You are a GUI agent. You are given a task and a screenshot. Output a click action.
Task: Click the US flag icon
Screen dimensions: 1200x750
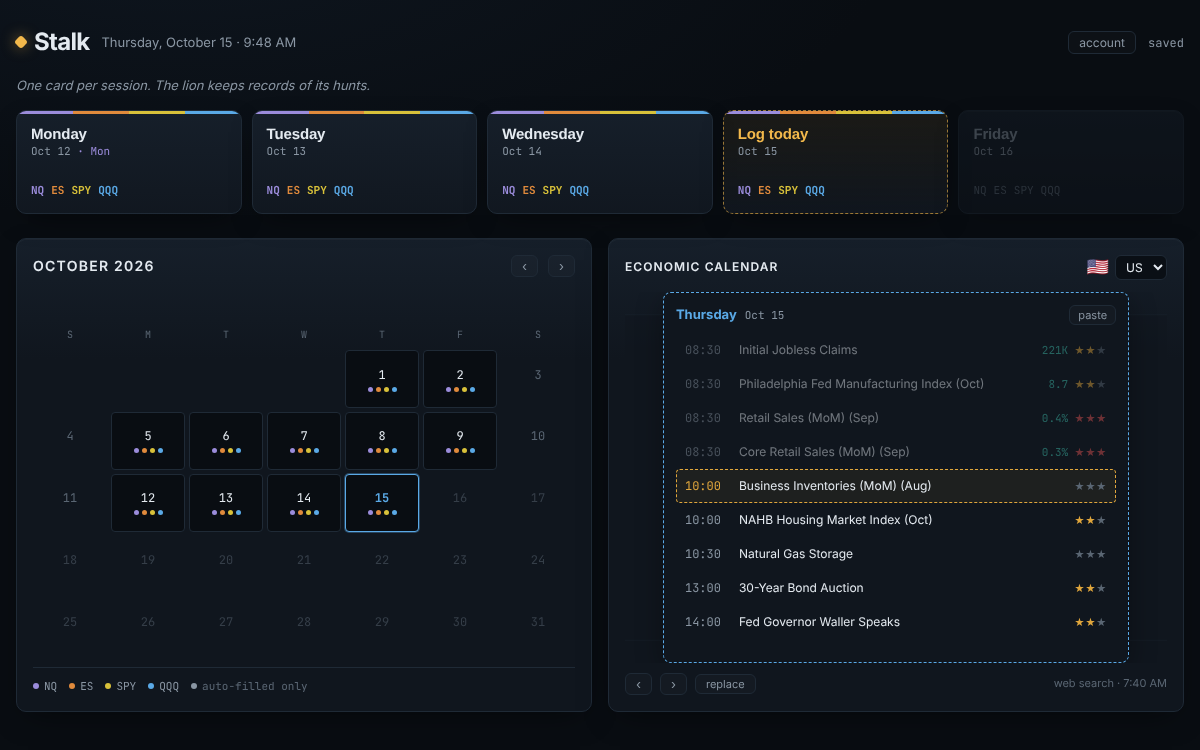1097,267
